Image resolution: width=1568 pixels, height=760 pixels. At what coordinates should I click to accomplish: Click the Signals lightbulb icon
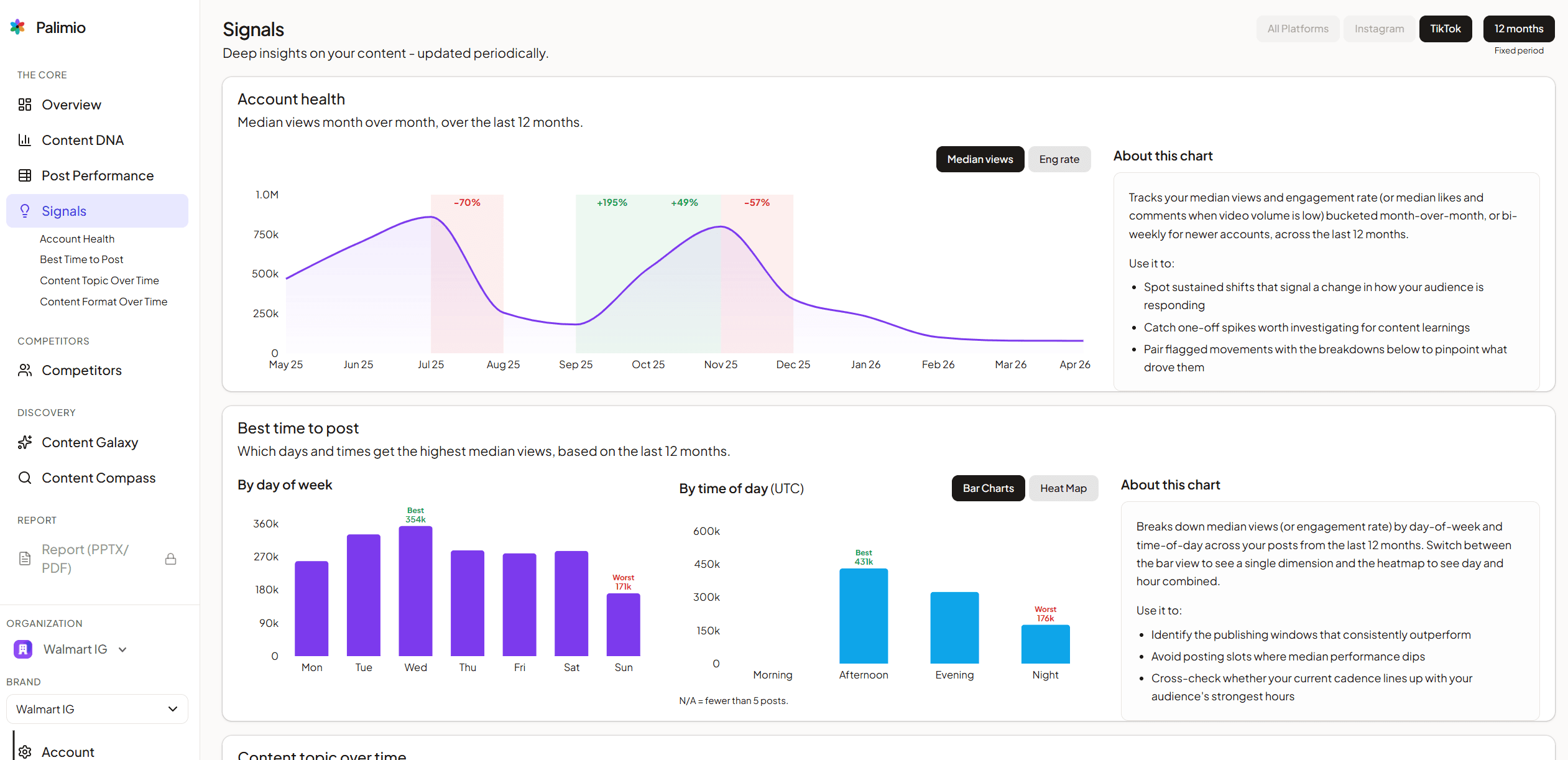pos(25,211)
